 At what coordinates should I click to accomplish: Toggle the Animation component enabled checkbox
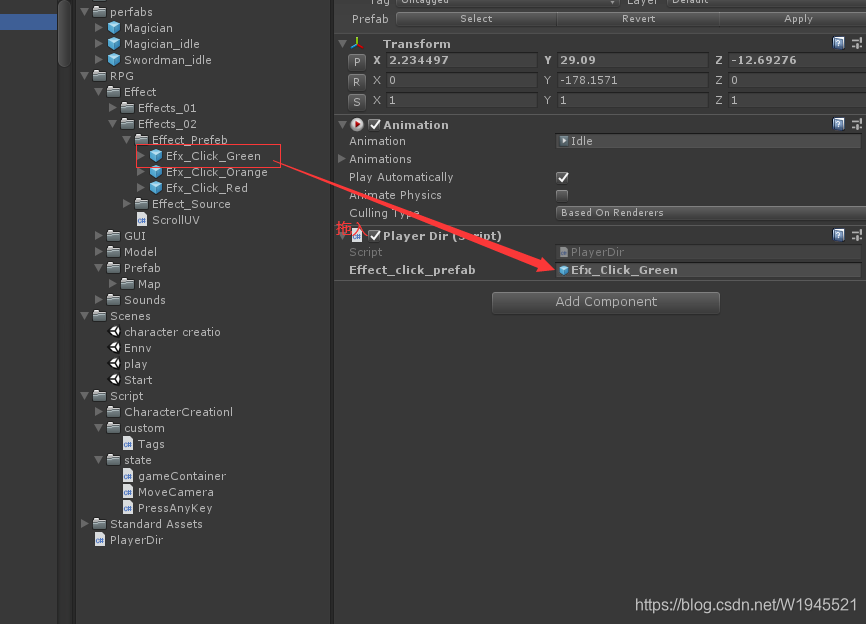pos(374,125)
